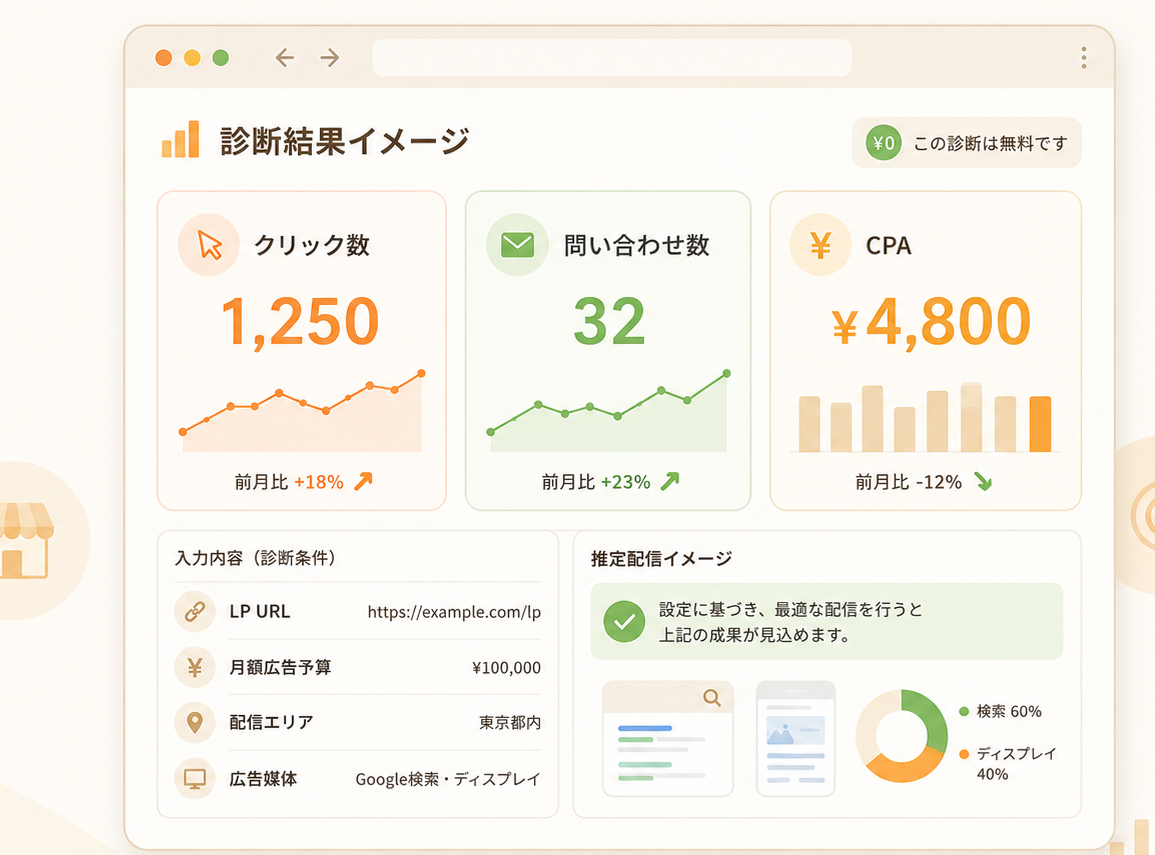Click the 前月比 +23% text

[x=596, y=482]
